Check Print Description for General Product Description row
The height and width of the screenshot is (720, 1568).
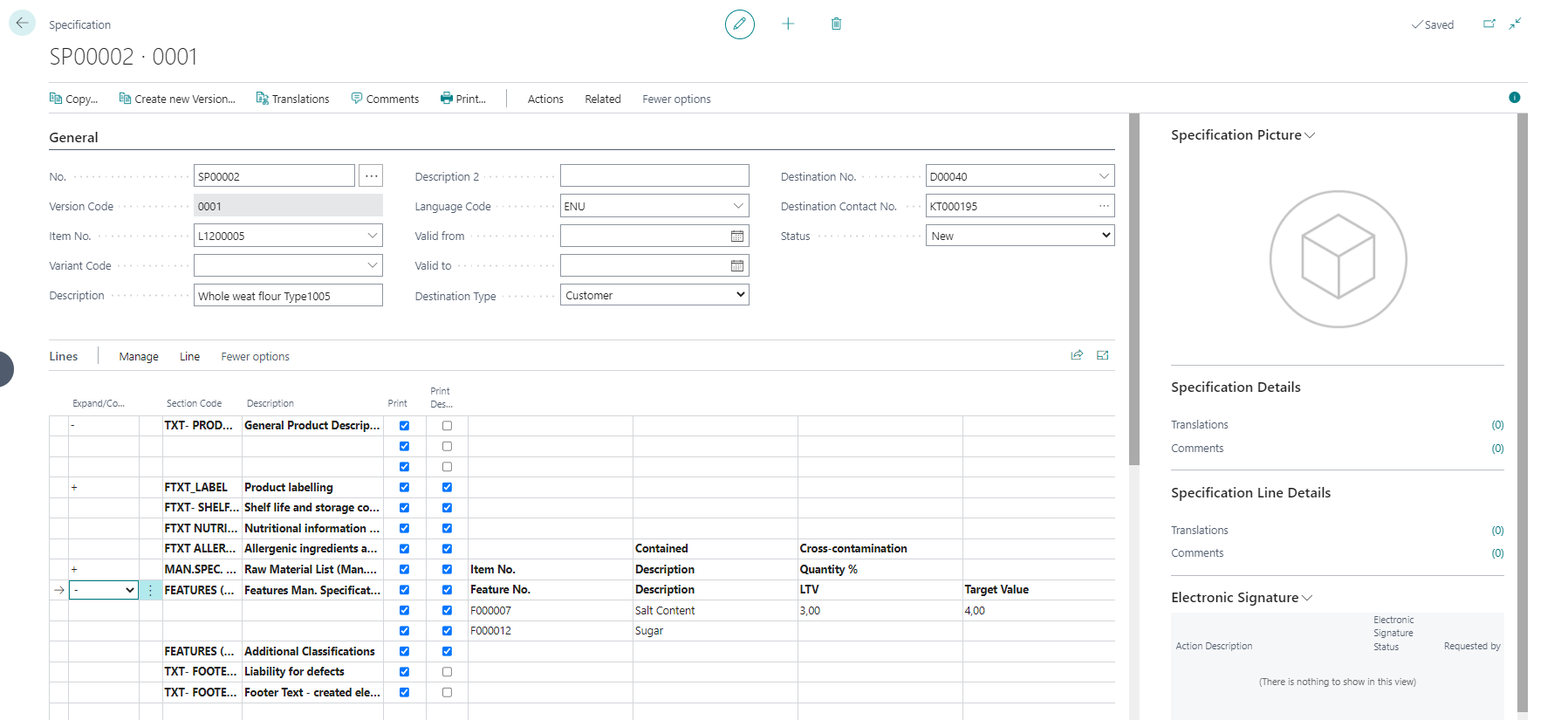[x=447, y=426]
